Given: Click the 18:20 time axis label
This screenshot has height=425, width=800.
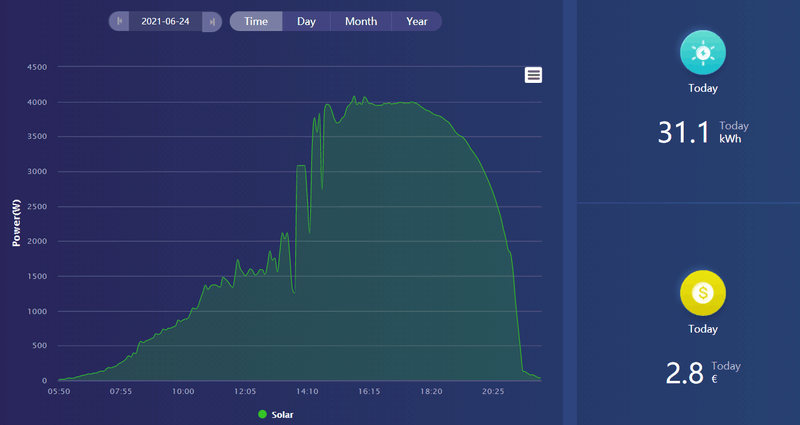Looking at the screenshot, I should click(431, 391).
